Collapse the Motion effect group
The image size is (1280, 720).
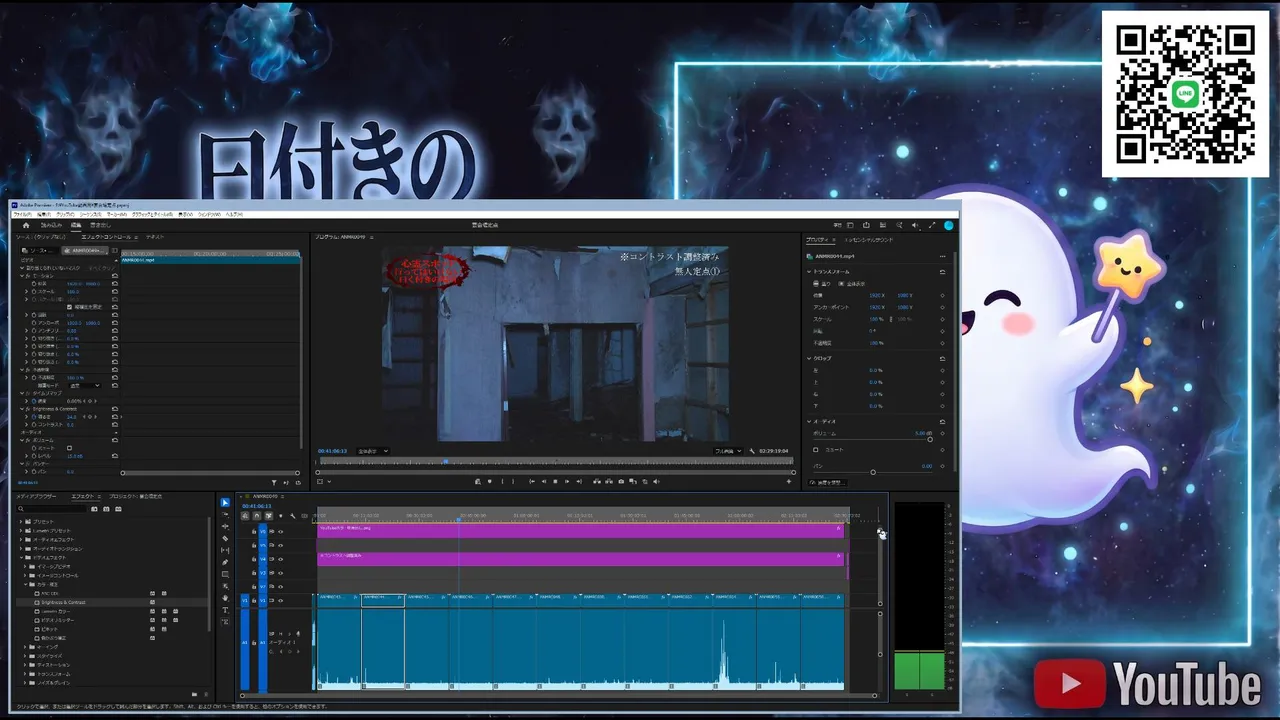coord(23,276)
